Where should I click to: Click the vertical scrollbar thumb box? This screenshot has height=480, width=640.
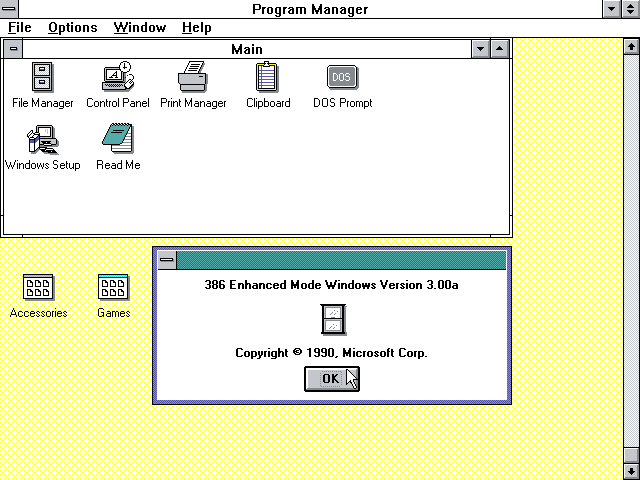[x=631, y=456]
